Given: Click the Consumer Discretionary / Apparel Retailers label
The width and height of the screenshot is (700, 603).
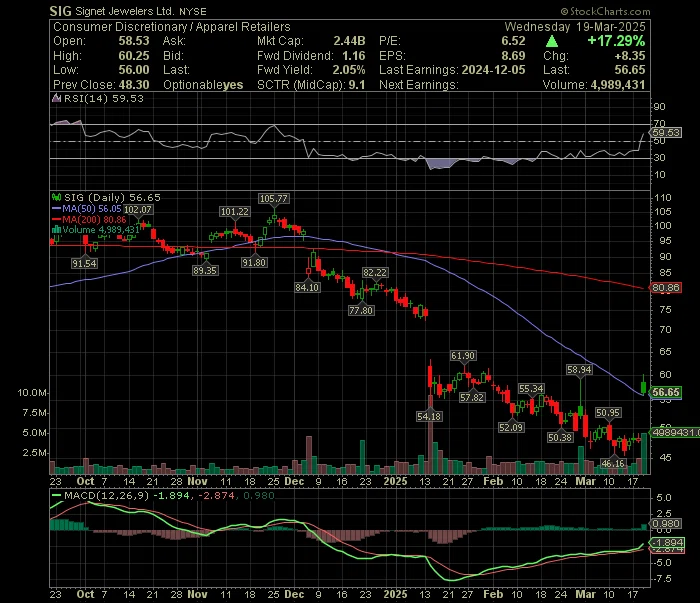Looking at the screenshot, I should [172, 27].
